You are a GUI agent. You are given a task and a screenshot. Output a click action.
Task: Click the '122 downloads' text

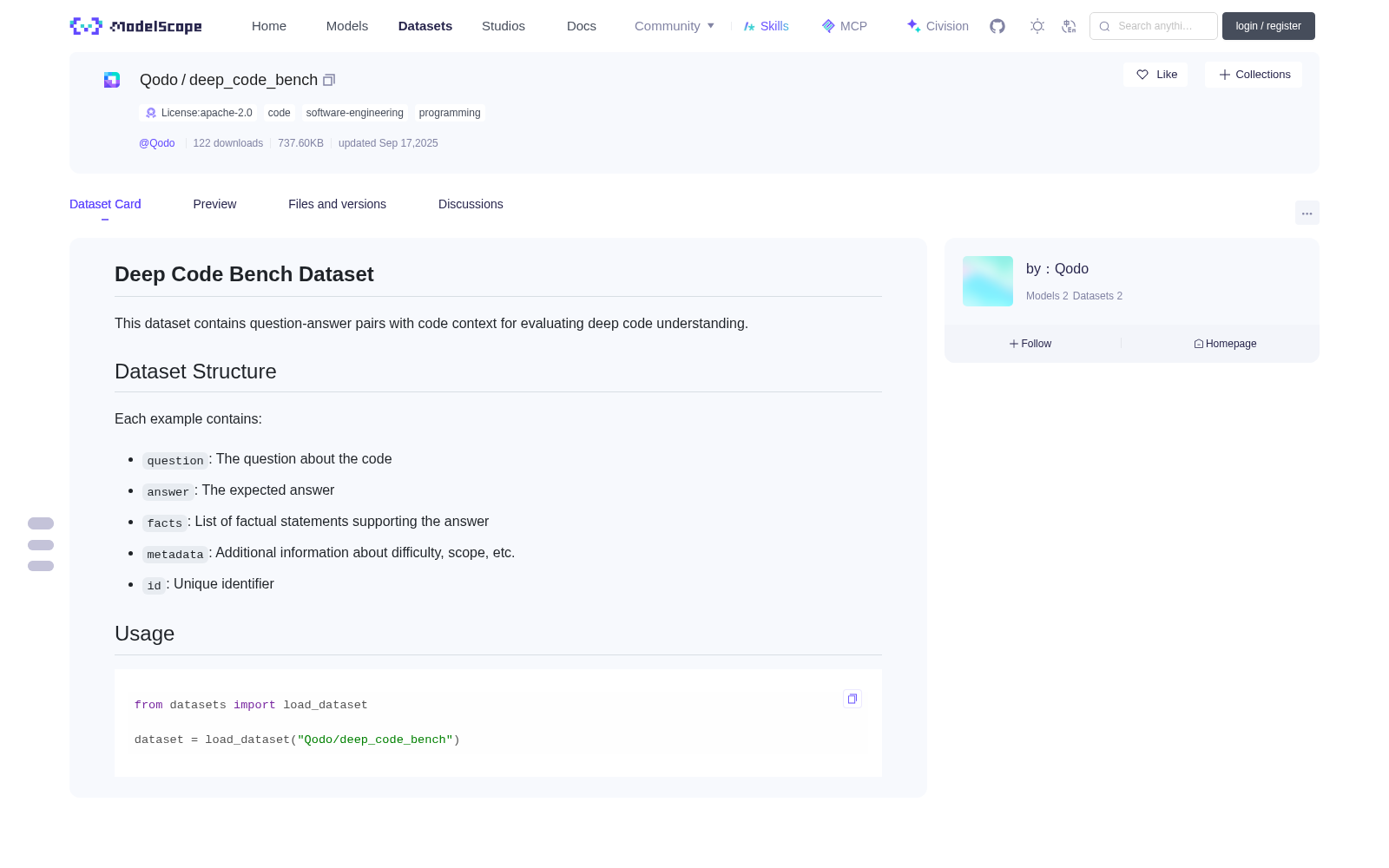228,143
